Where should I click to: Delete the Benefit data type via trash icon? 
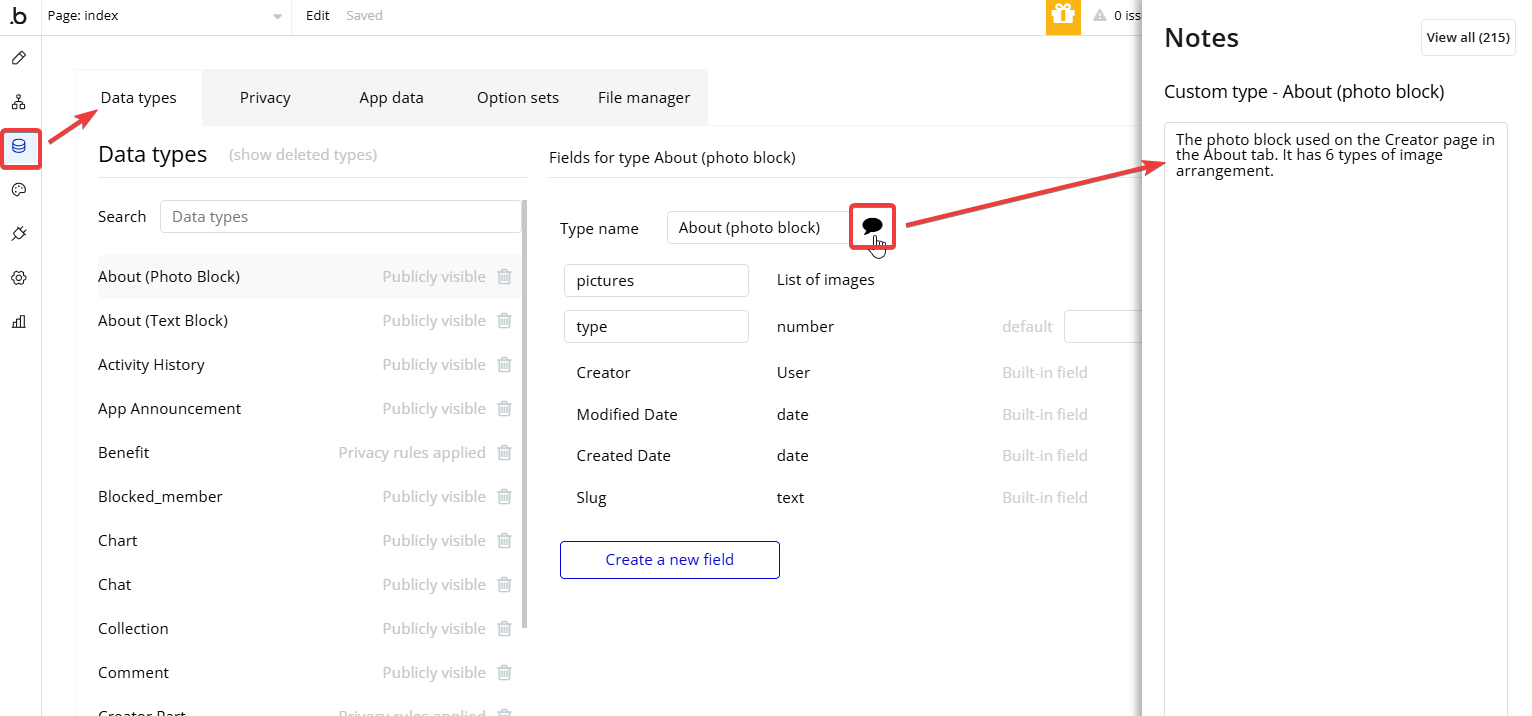click(505, 453)
